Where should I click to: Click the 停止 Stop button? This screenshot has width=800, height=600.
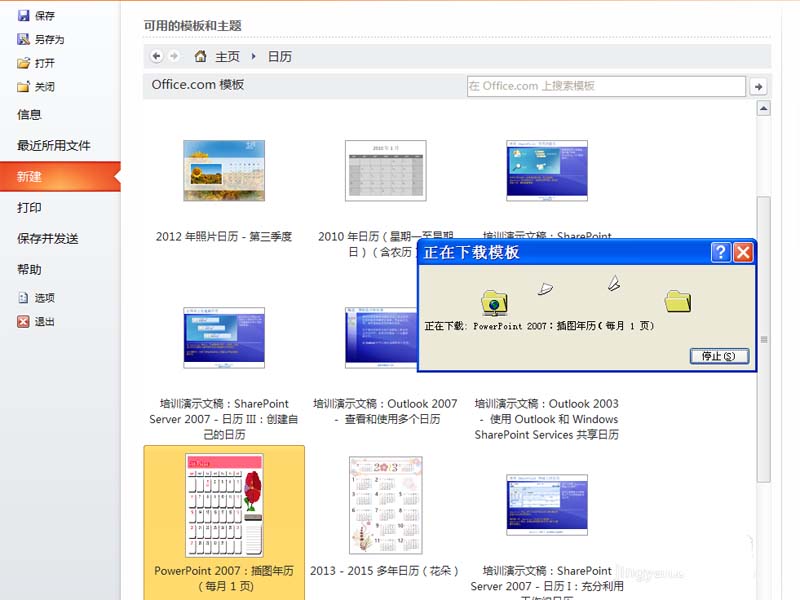719,356
